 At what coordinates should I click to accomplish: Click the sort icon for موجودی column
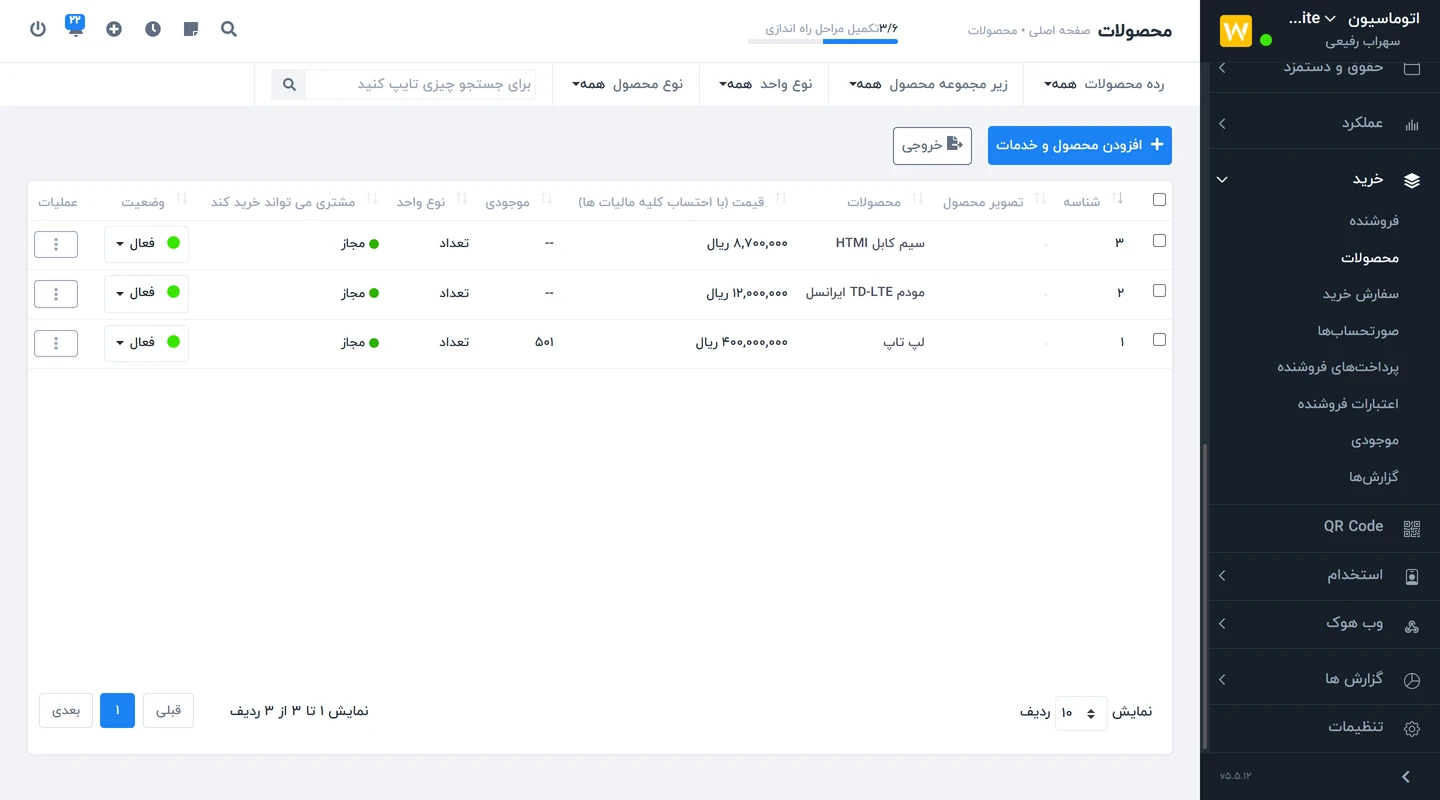(547, 200)
